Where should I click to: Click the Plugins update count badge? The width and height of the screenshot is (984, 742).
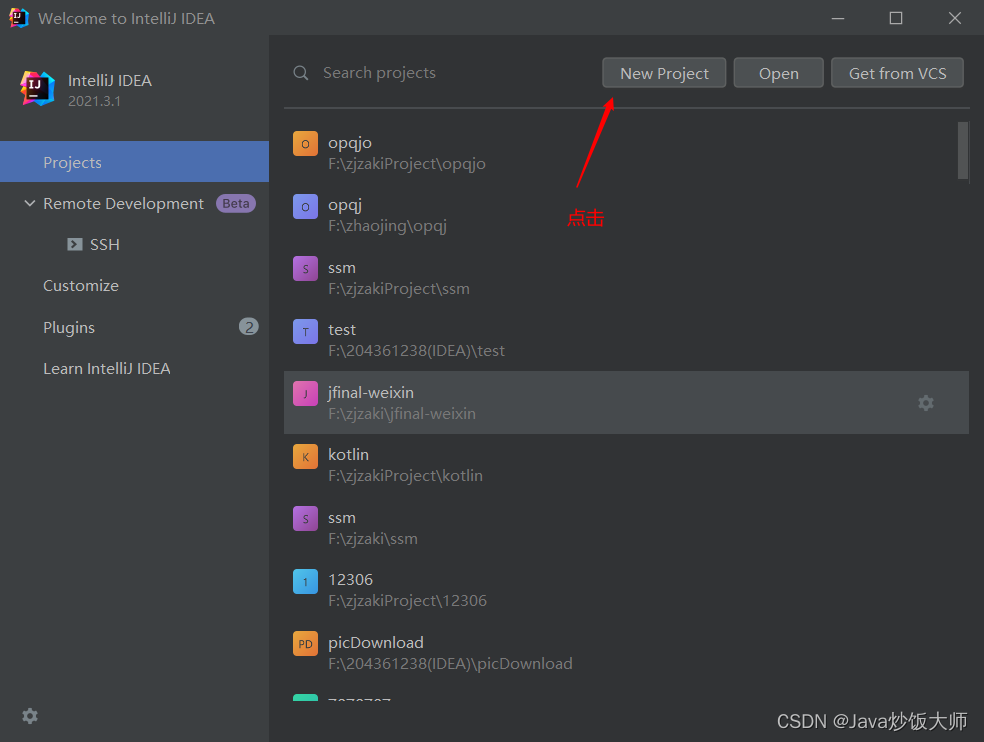(249, 326)
